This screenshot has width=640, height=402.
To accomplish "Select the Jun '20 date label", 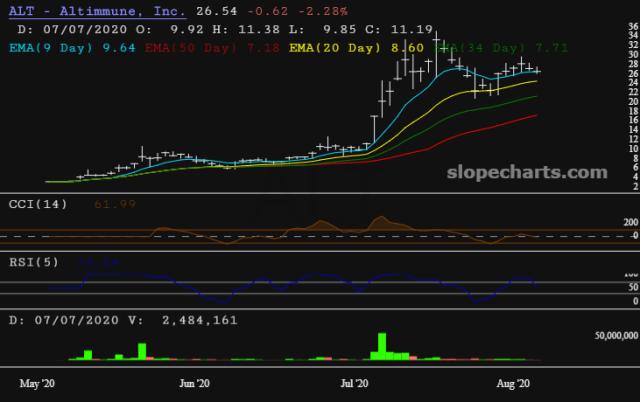I will coord(194,383).
